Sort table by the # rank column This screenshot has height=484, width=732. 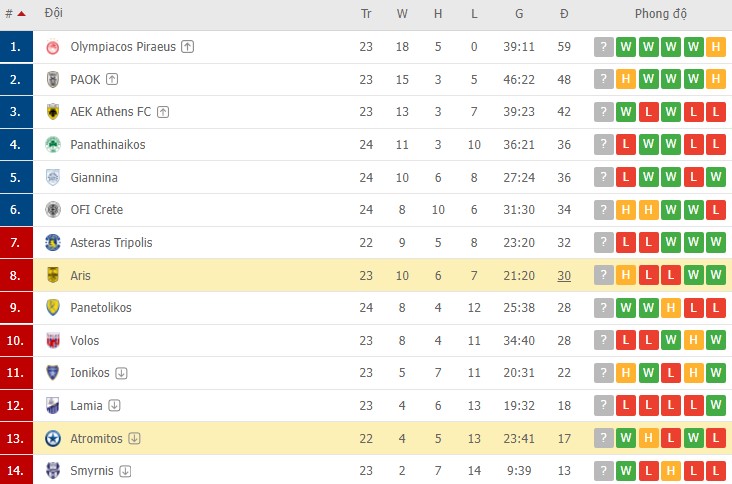click(15, 14)
